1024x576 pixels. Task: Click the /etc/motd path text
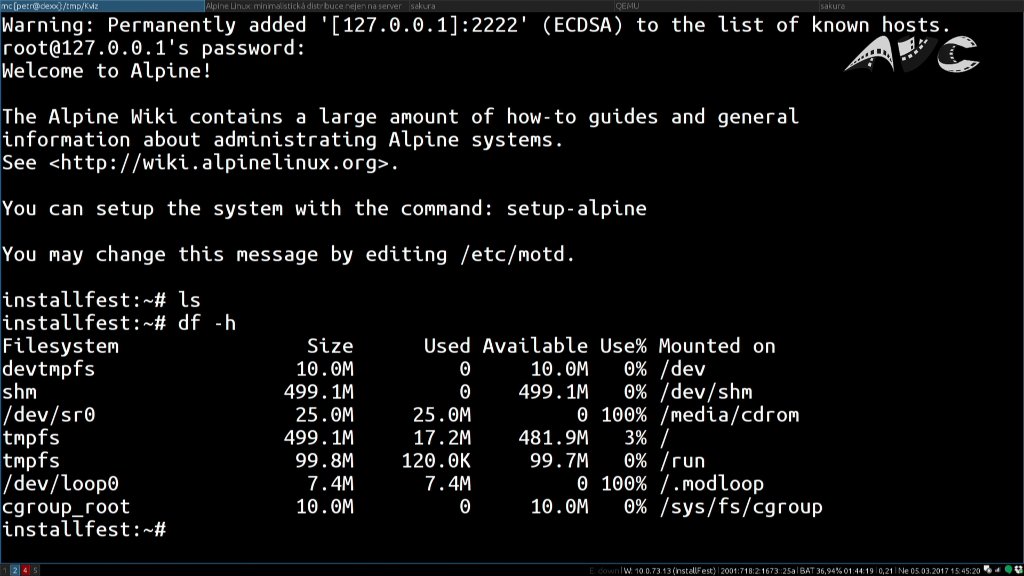[x=512, y=254]
